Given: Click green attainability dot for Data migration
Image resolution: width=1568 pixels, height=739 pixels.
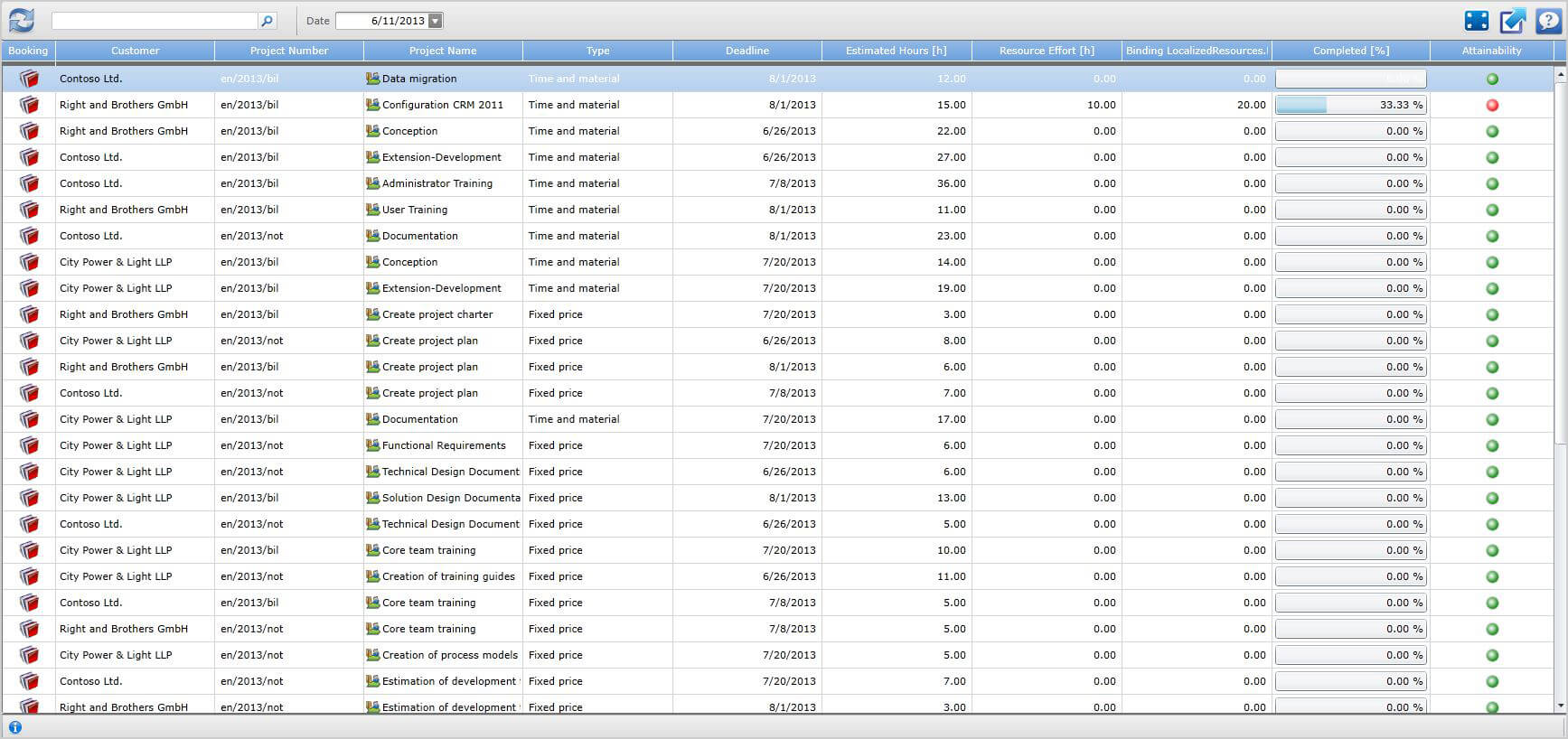Looking at the screenshot, I should 1492,79.
